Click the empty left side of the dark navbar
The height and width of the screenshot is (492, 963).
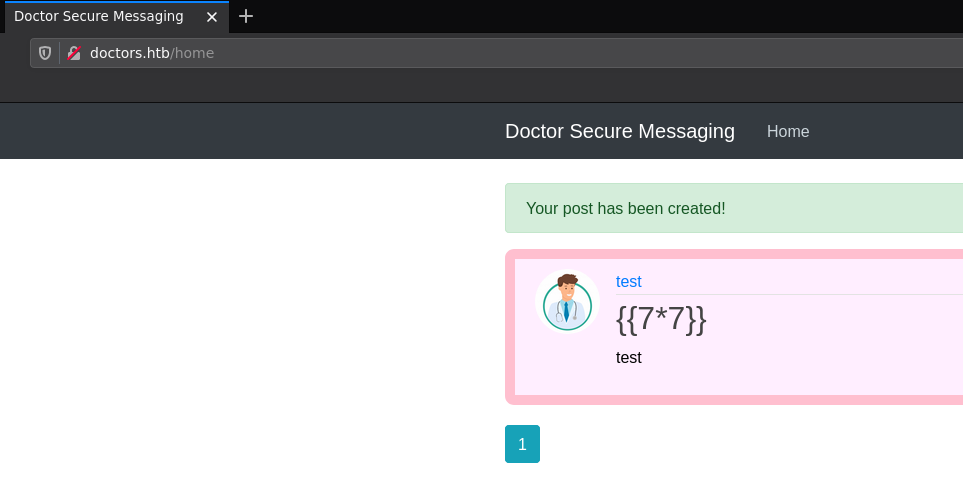pos(200,131)
